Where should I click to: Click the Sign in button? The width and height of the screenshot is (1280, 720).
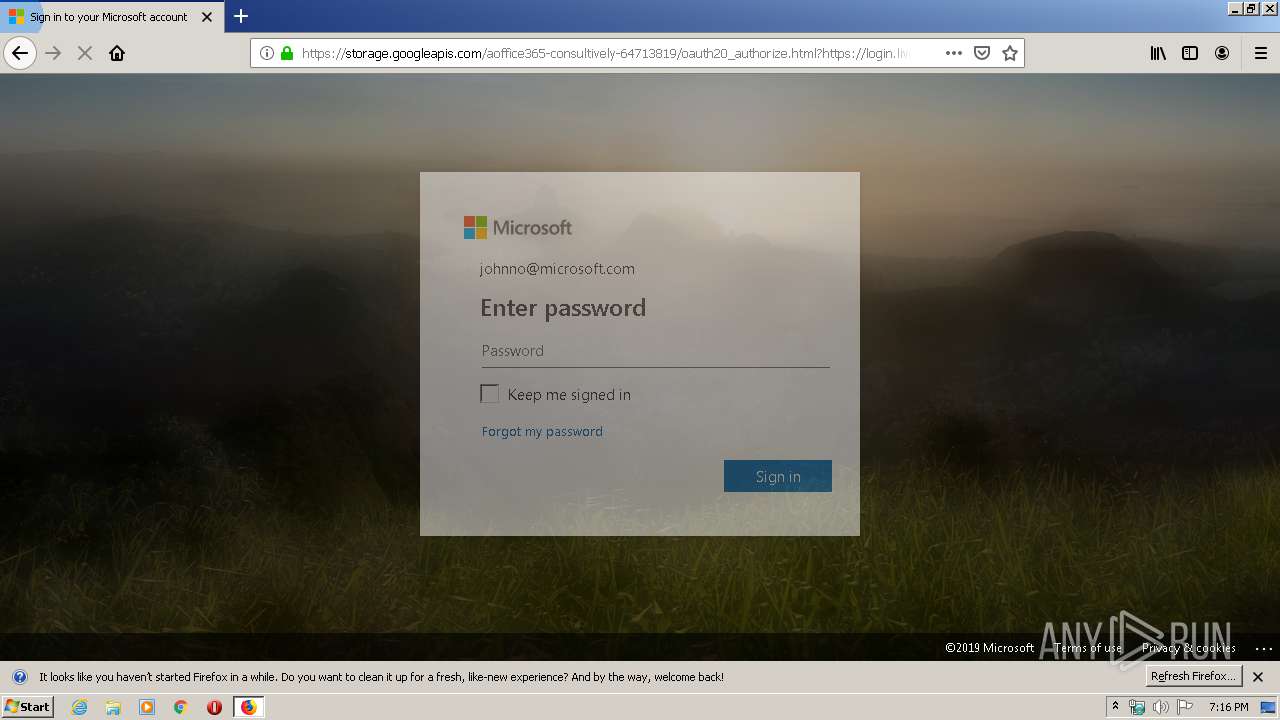click(x=778, y=476)
